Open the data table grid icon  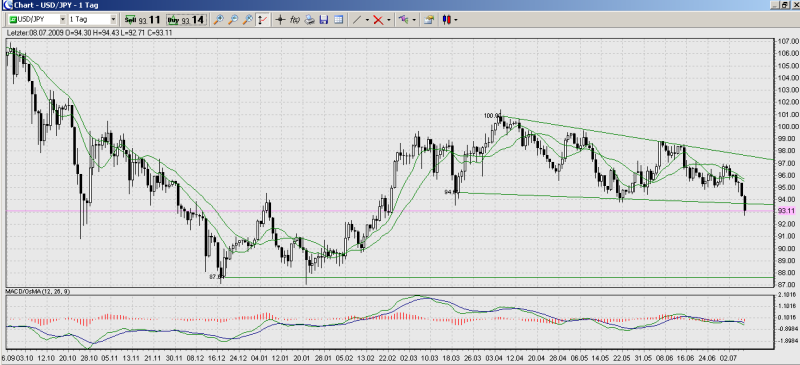(x=338, y=20)
